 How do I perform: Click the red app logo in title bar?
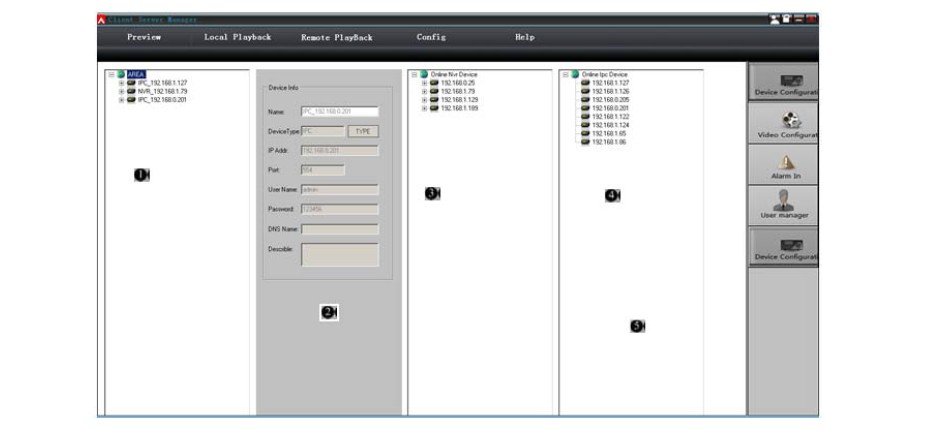102,19
